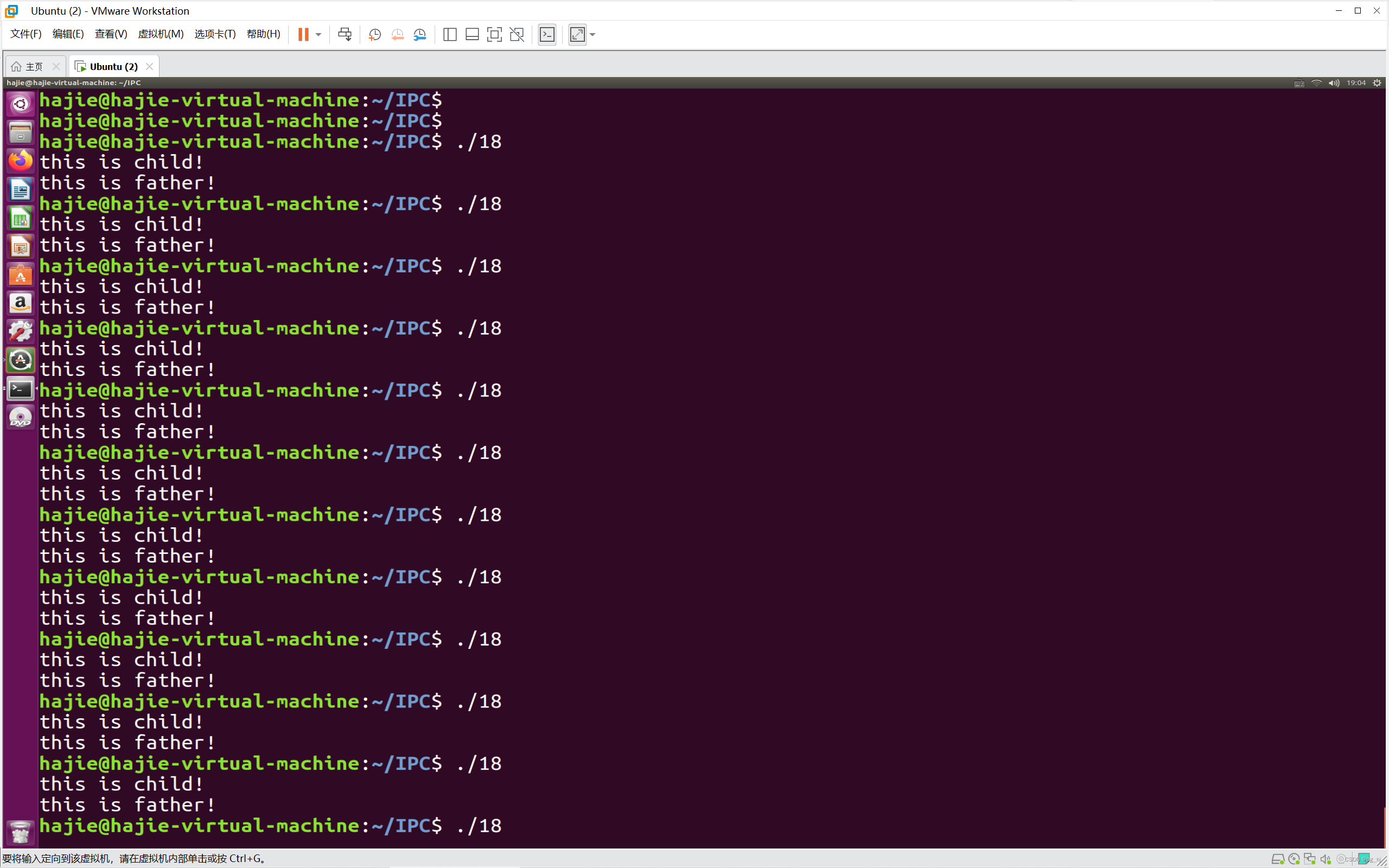1389x868 pixels.
Task: Open Terminal from Ubuntu dock
Action: point(21,389)
